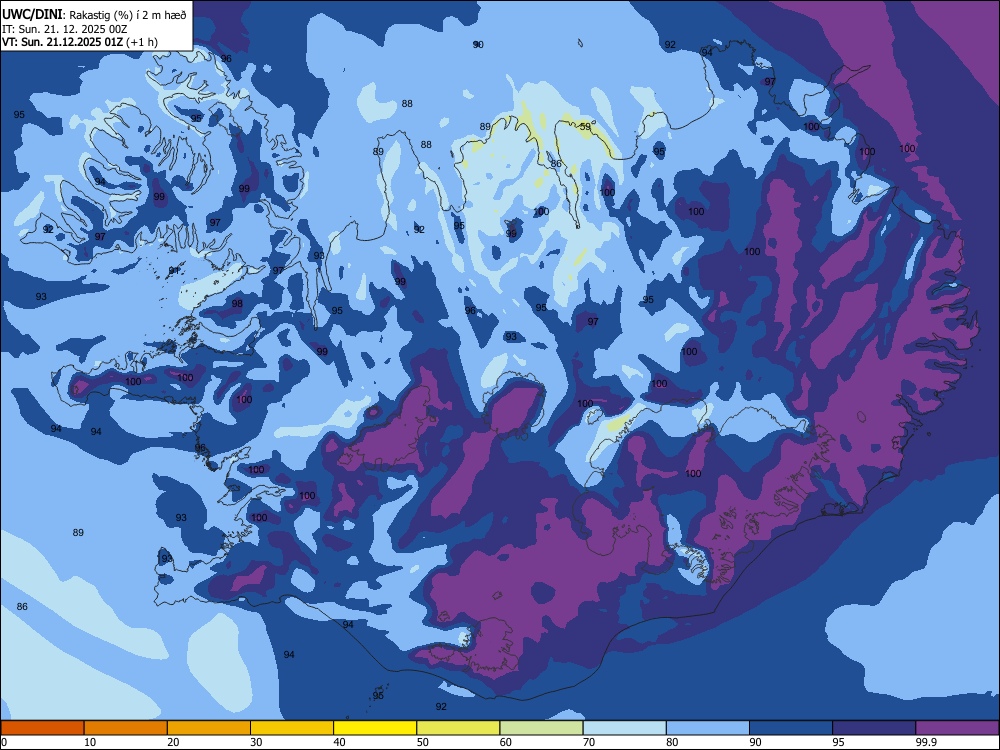Screen dimensions: 1000x750
Task: Select the 50–60 pale yellow-green legend swatch
Action: click(458, 728)
